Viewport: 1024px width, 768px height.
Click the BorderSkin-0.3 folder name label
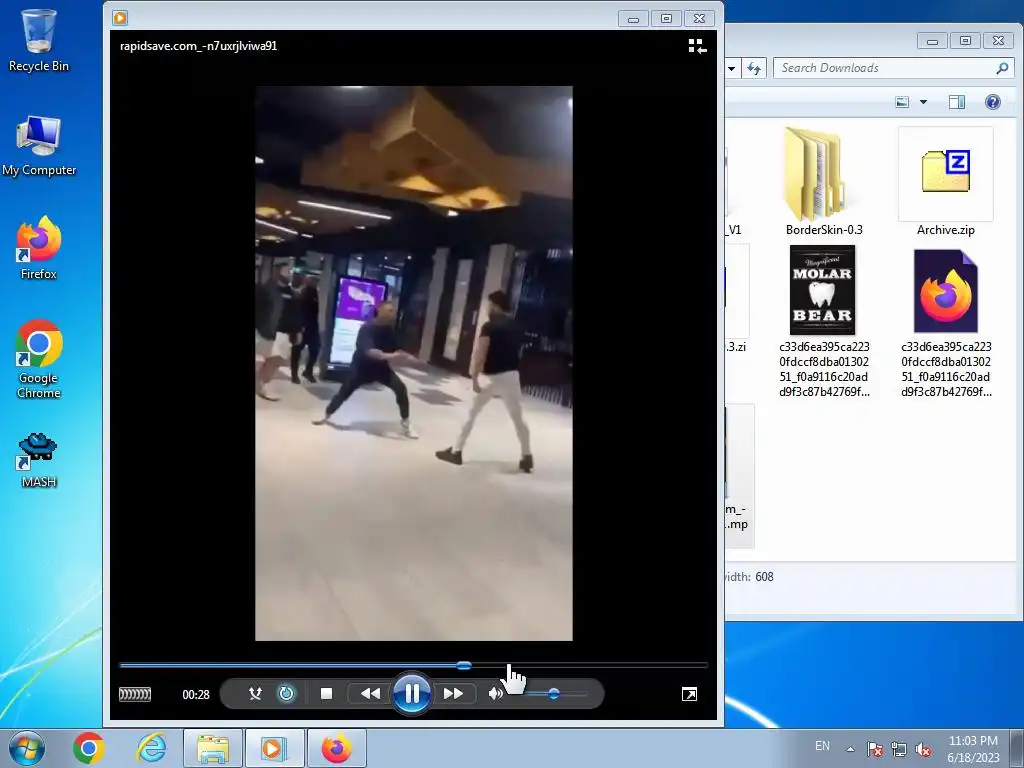pyautogui.click(x=824, y=230)
